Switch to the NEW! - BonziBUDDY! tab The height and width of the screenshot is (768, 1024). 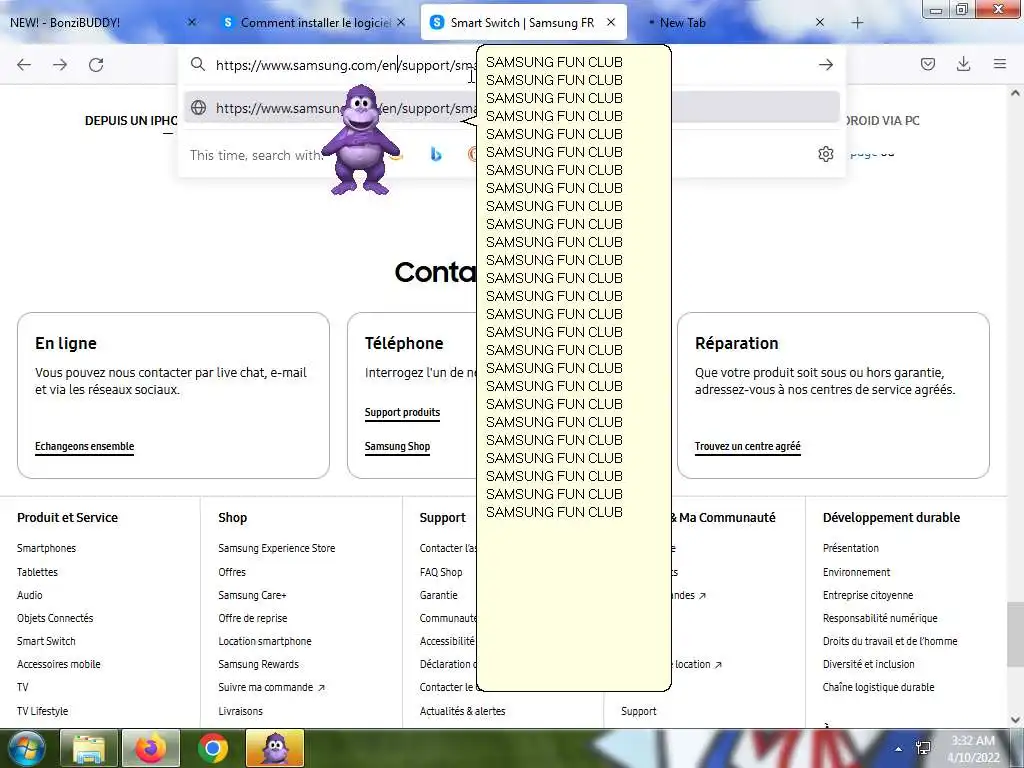101,22
